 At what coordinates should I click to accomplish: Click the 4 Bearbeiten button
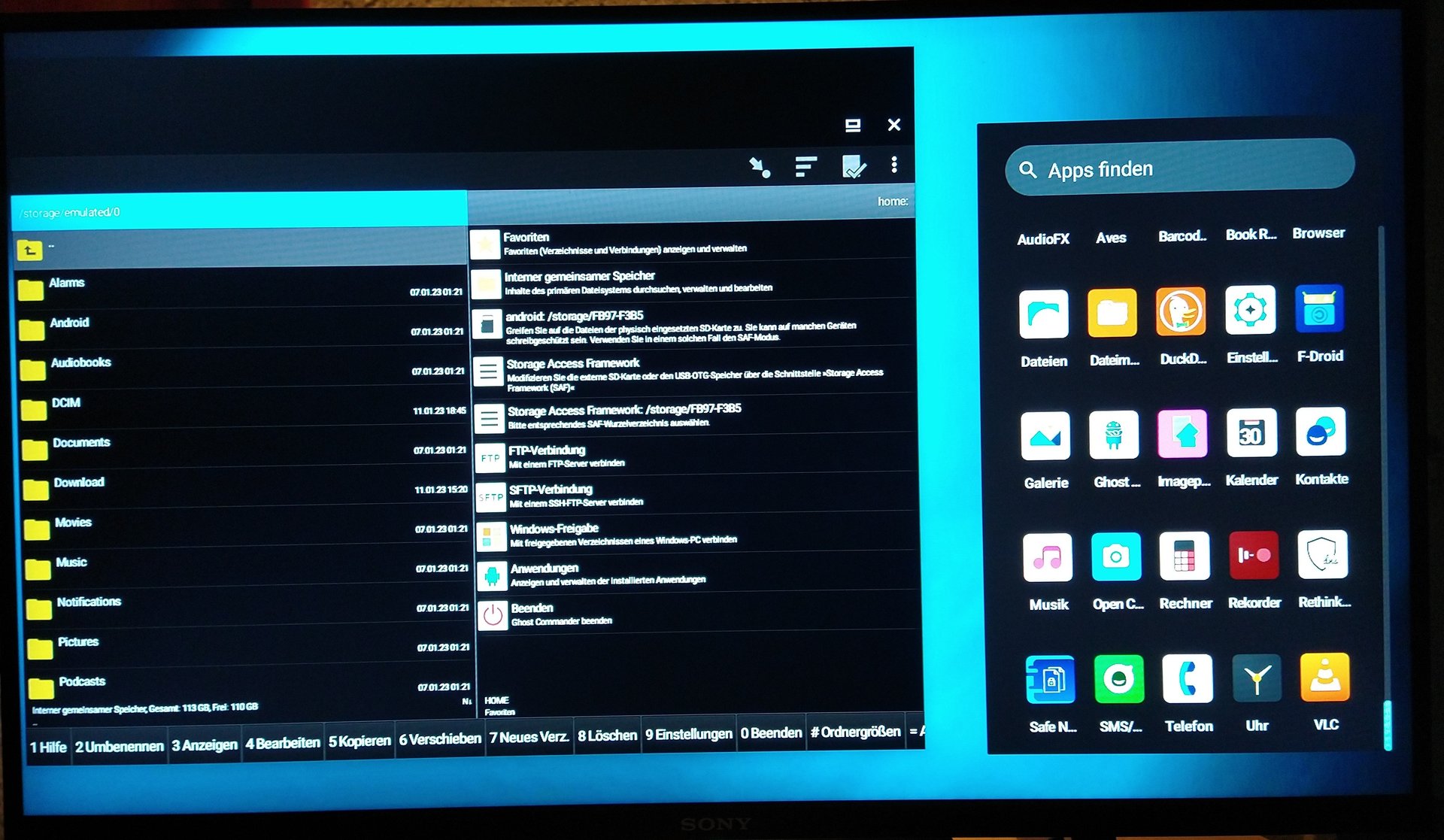pyautogui.click(x=283, y=743)
